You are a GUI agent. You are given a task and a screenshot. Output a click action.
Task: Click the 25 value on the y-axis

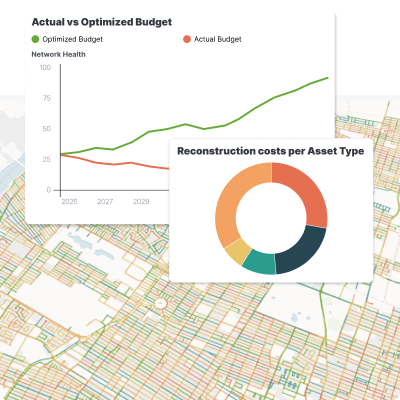click(47, 159)
